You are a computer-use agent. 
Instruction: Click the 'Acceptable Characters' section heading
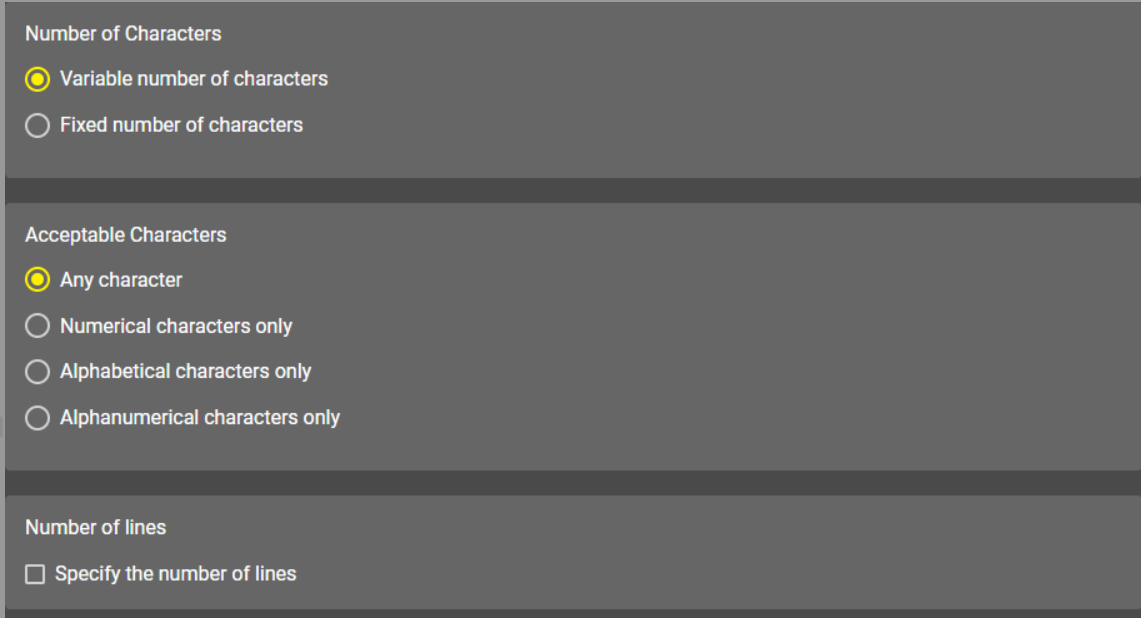pyautogui.click(x=126, y=235)
